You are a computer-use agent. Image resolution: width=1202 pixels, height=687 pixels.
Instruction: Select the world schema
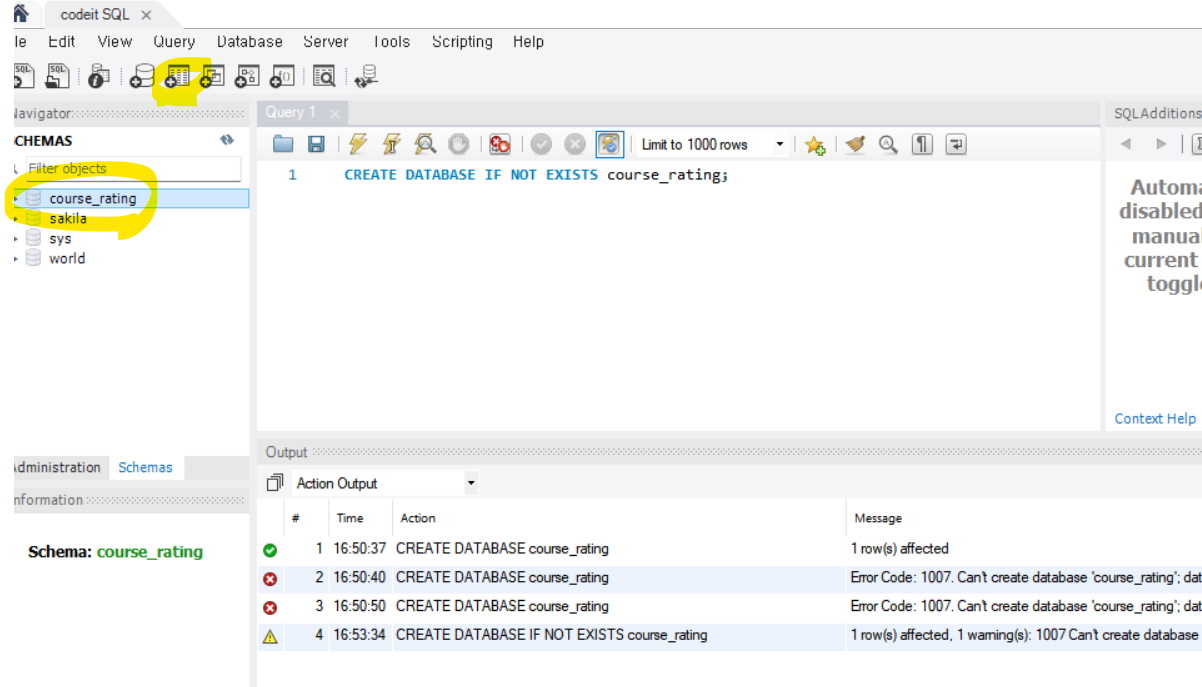67,259
